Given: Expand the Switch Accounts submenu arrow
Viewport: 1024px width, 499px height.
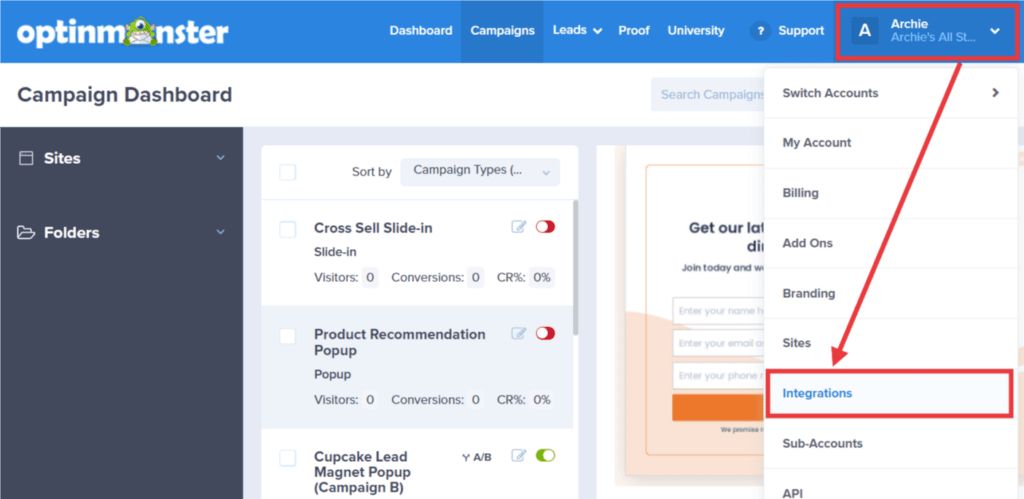Looking at the screenshot, I should pyautogui.click(x=995, y=93).
